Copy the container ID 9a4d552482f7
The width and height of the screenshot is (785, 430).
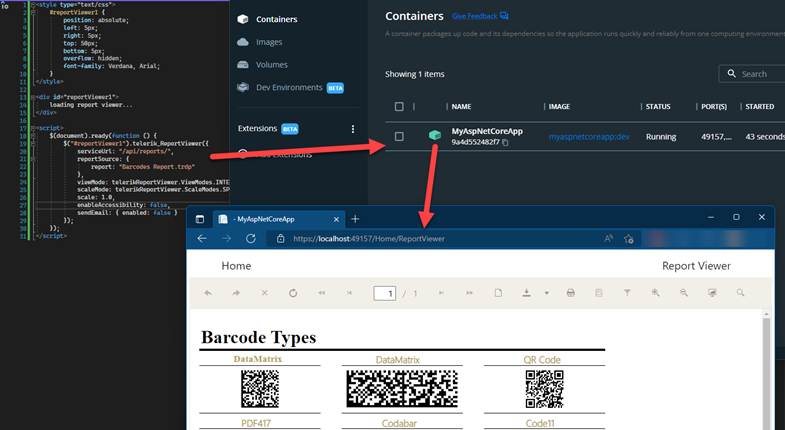point(506,143)
